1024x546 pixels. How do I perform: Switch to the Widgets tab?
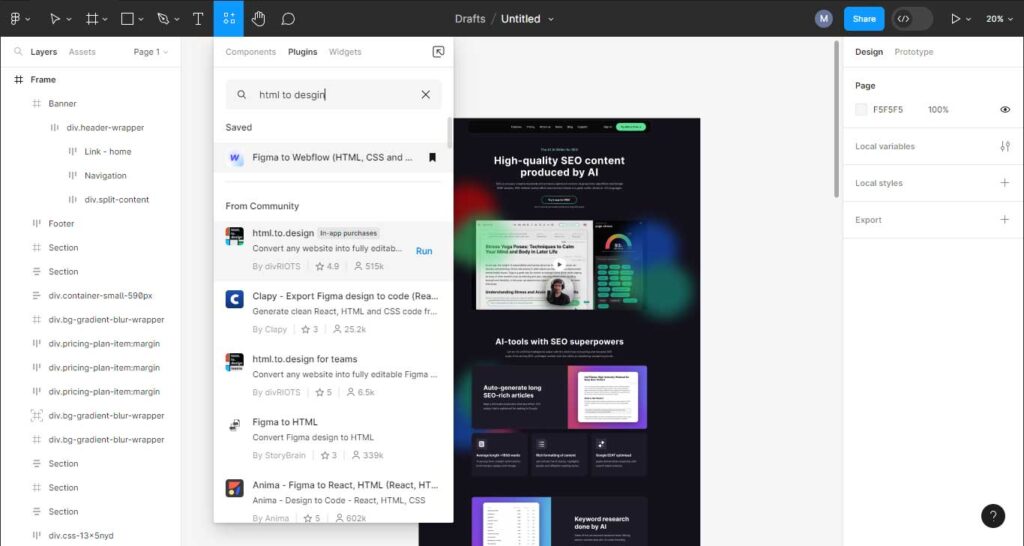click(345, 52)
